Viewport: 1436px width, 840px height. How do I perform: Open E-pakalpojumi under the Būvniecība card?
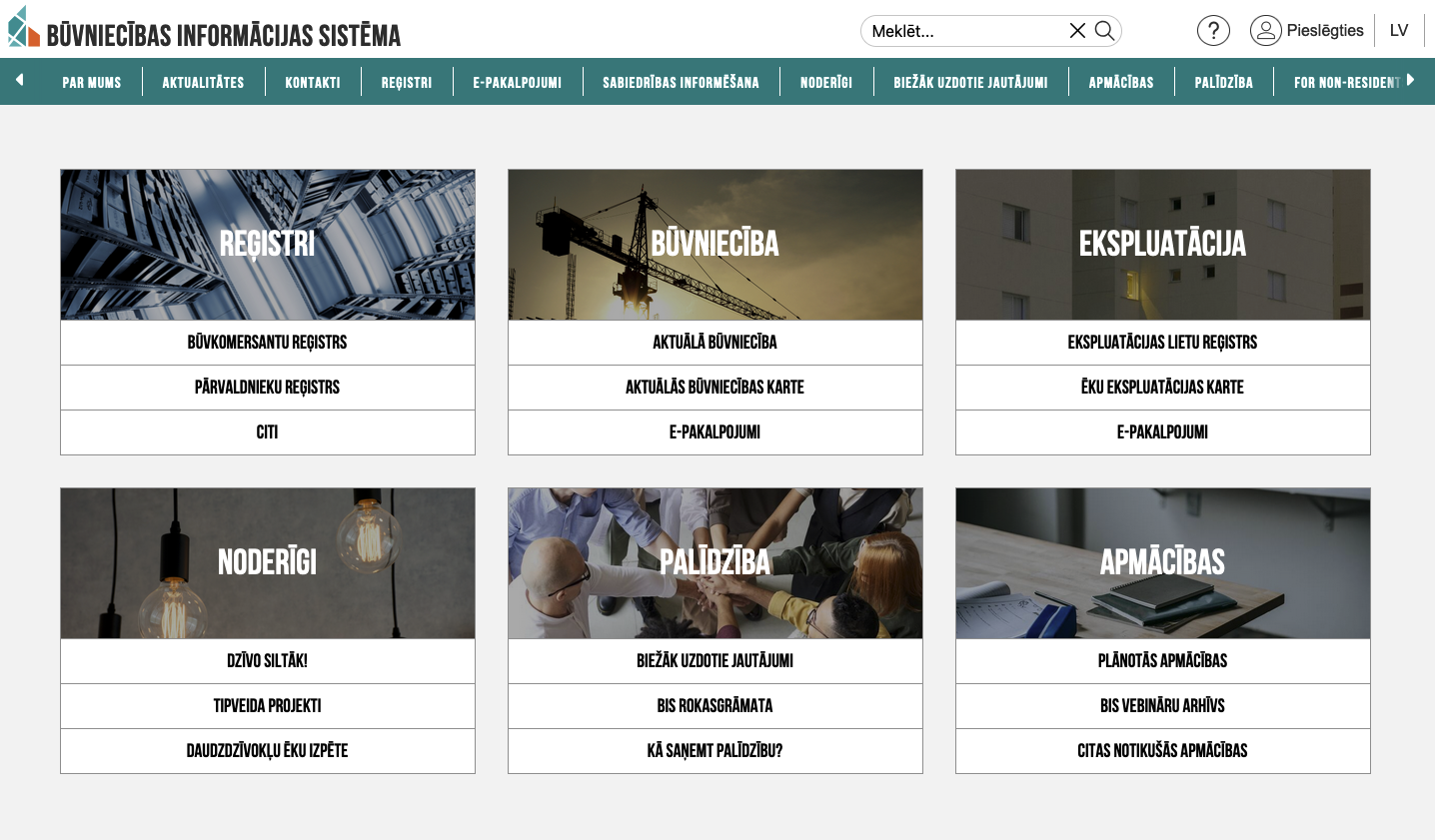716,432
